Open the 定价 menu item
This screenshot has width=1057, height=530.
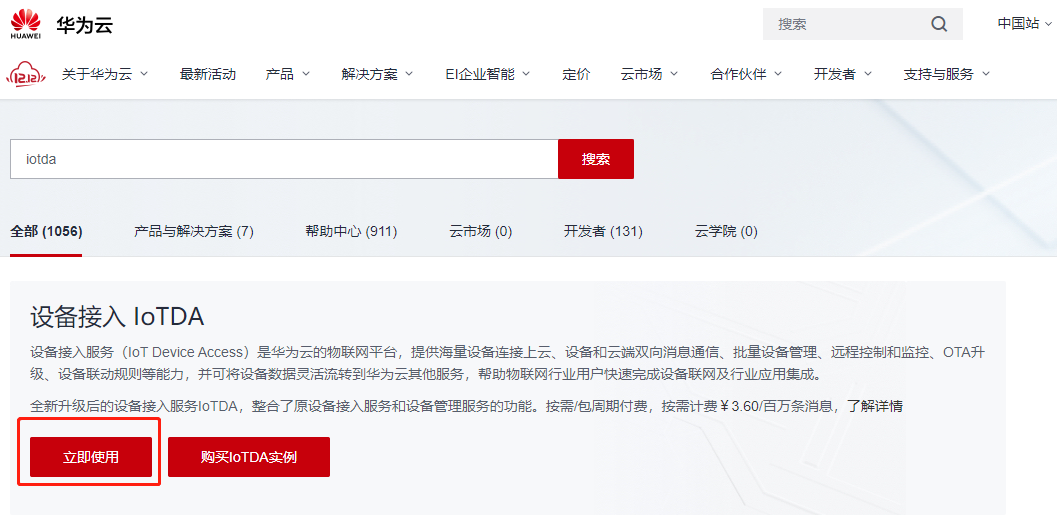click(576, 74)
